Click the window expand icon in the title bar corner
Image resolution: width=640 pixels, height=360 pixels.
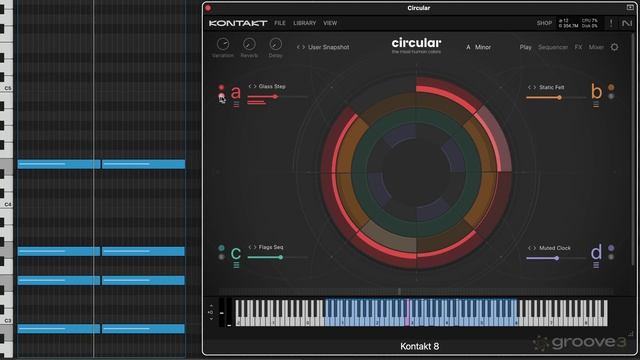(630, 8)
